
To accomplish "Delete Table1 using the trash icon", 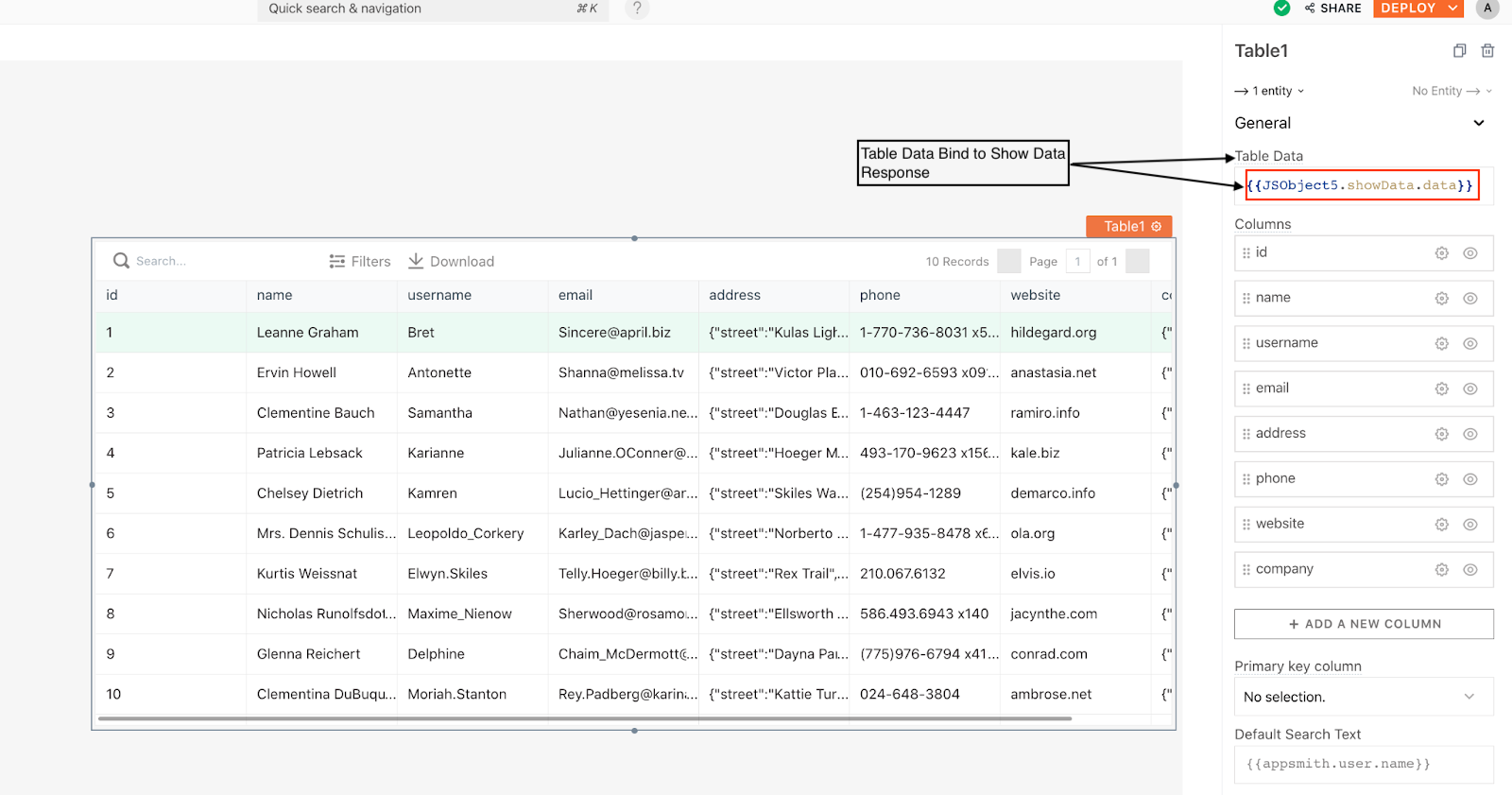I will click(1487, 51).
